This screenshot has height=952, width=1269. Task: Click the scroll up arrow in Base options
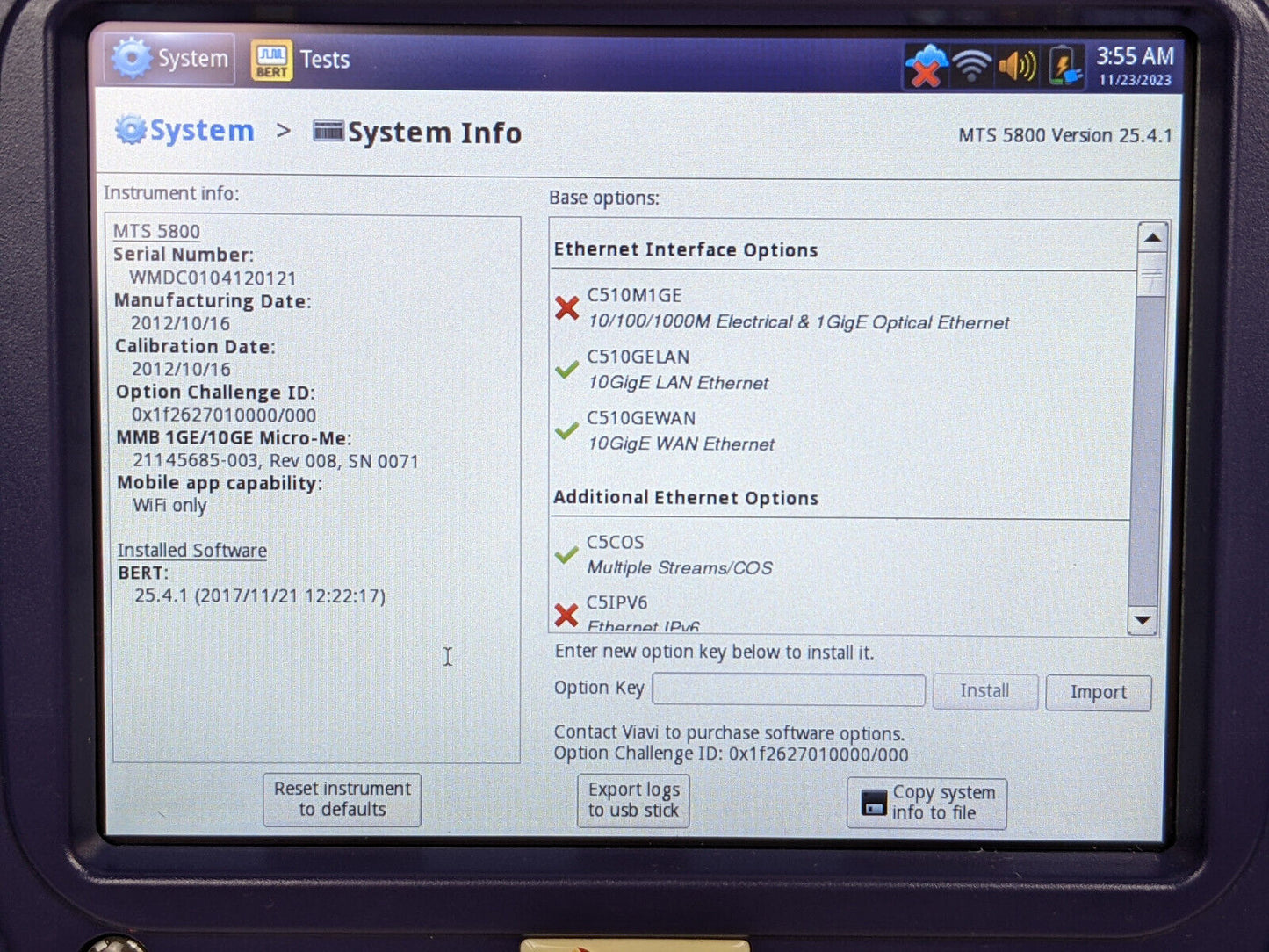click(x=1152, y=238)
